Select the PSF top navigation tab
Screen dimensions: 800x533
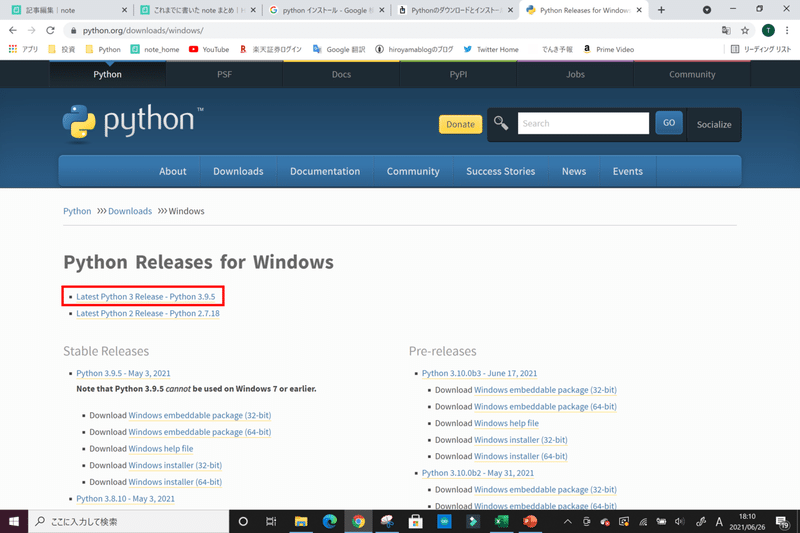click(x=224, y=74)
